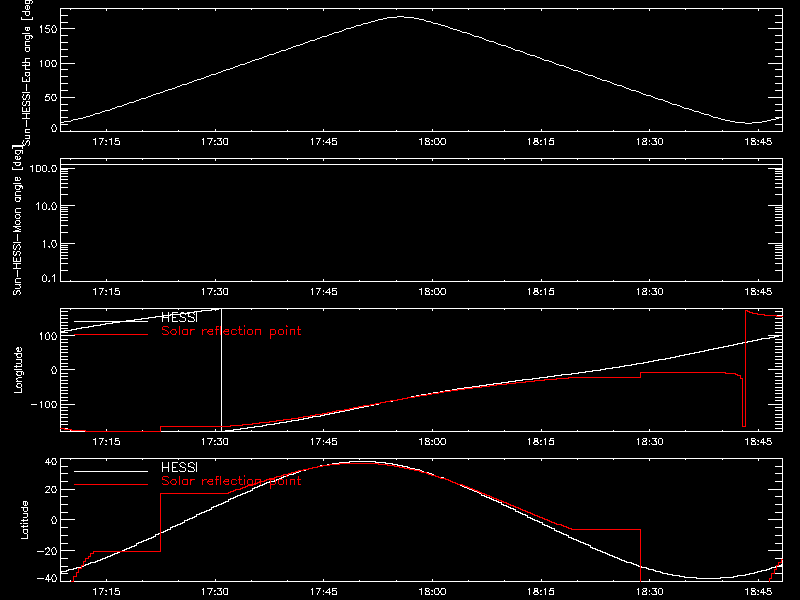Click '1.0' tick on Sun-HESSI-Moon angle axis
The width and height of the screenshot is (800, 600).
click(49, 244)
